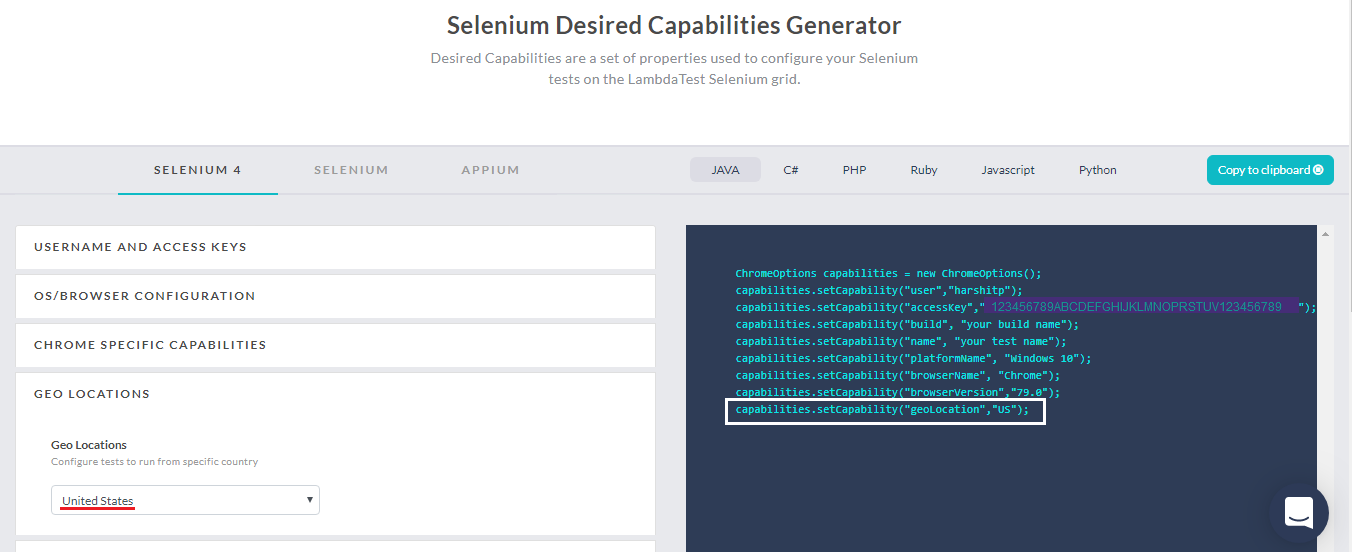Click the browserVersion capability code line
The image size is (1352, 552).
click(x=897, y=392)
